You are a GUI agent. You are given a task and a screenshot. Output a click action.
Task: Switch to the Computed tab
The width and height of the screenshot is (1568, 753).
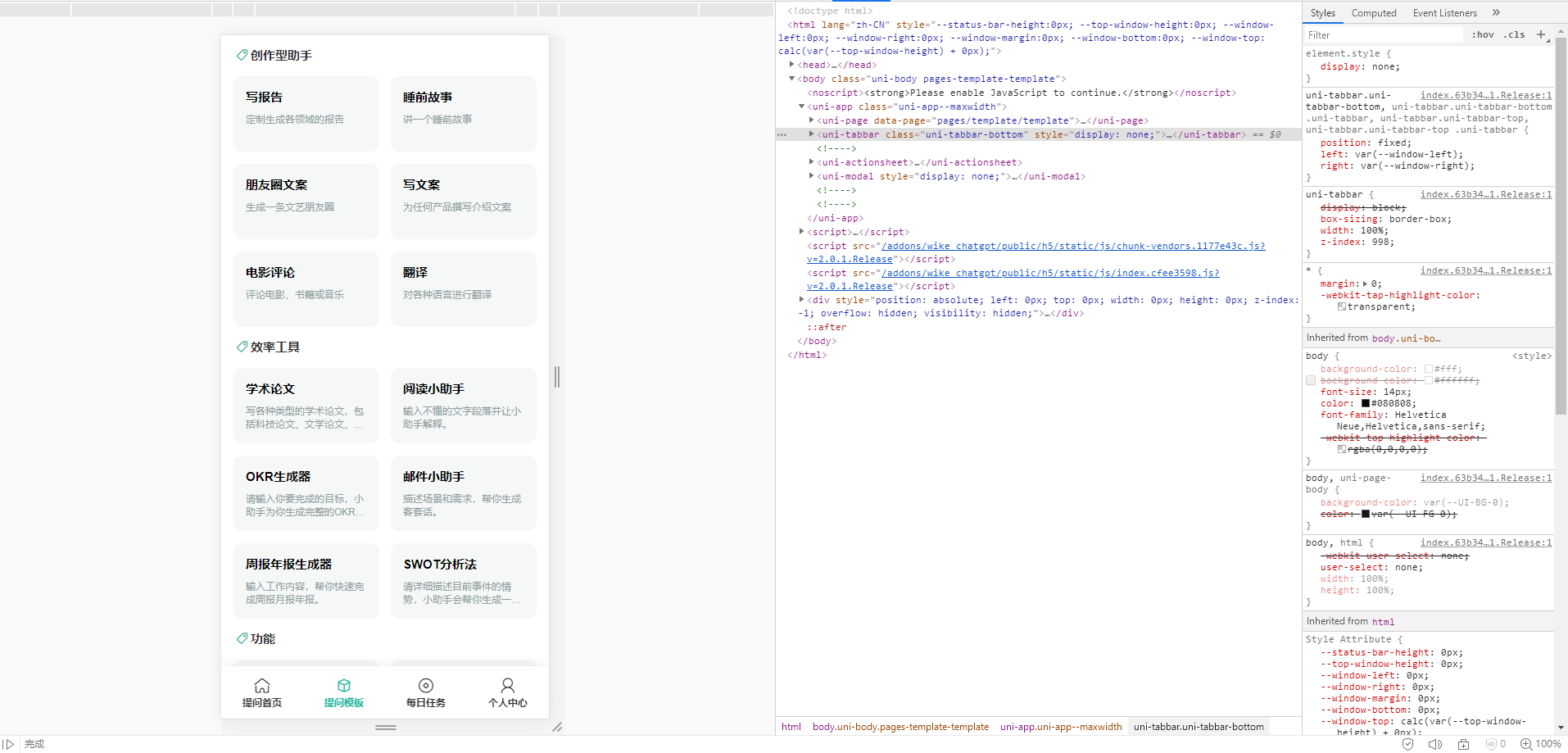(x=1374, y=12)
